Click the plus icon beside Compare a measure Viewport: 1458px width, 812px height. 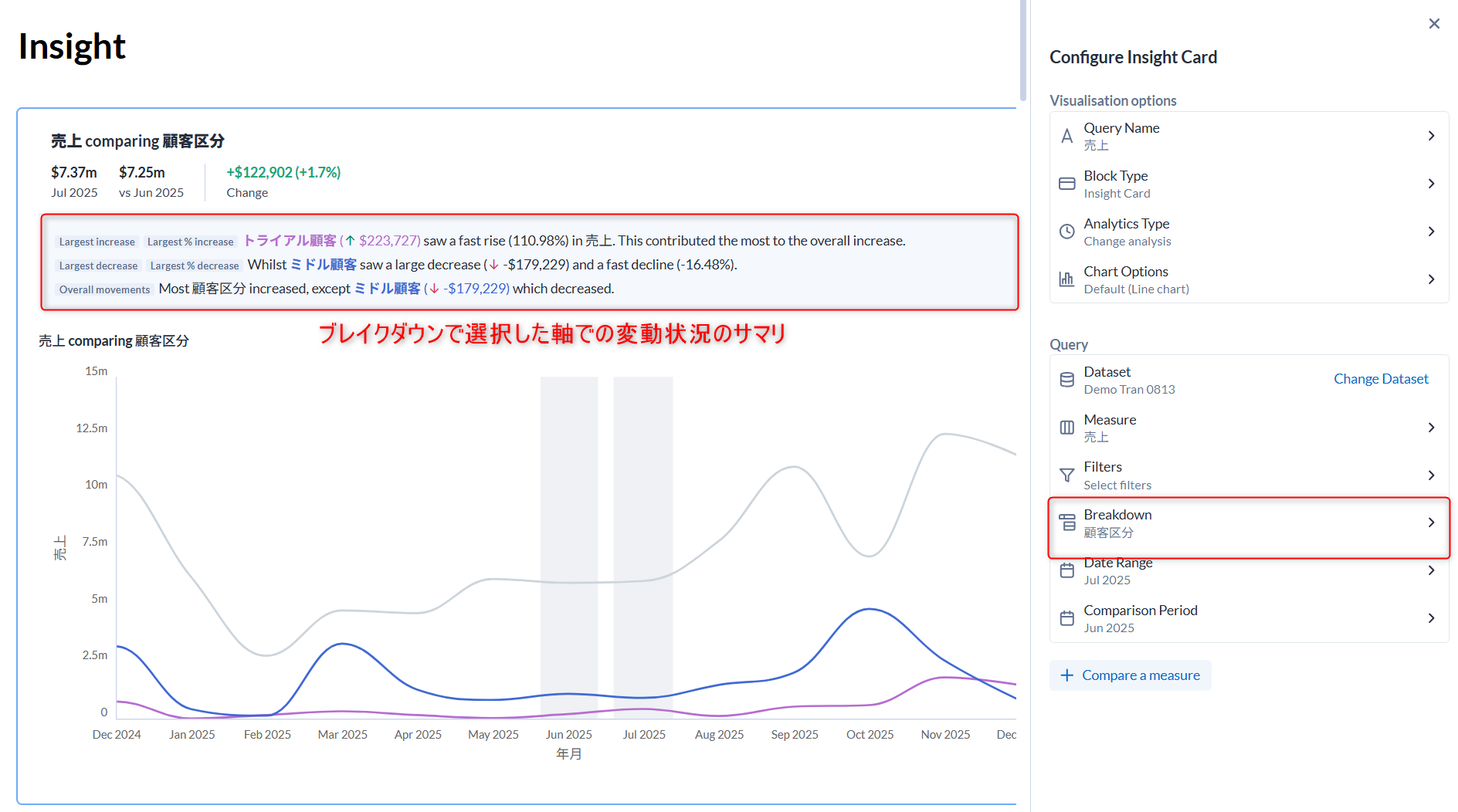click(x=1066, y=675)
